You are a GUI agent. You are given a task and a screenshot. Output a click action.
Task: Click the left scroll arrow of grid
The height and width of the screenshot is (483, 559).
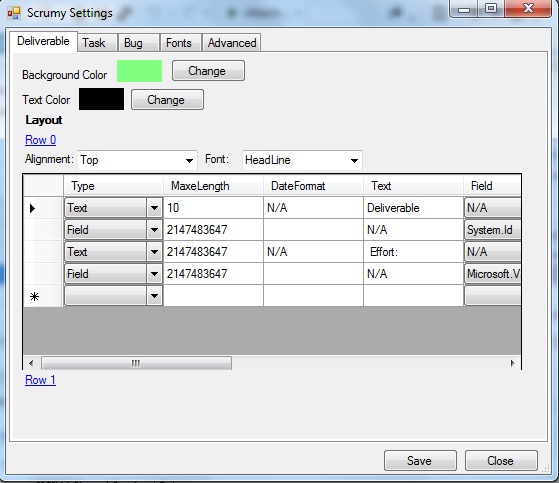pyautogui.click(x=31, y=363)
